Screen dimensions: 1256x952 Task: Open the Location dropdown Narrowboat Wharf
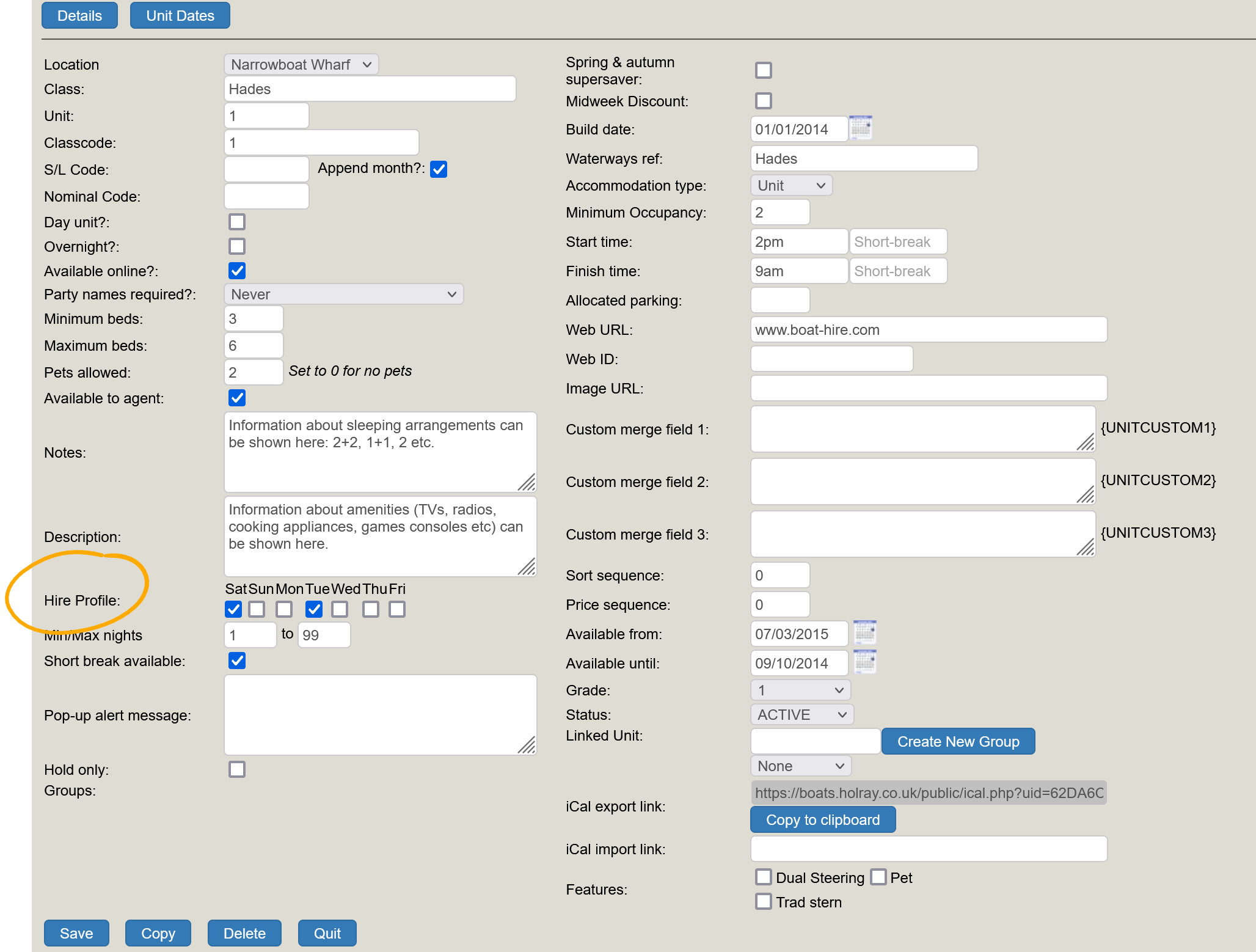[x=301, y=65]
